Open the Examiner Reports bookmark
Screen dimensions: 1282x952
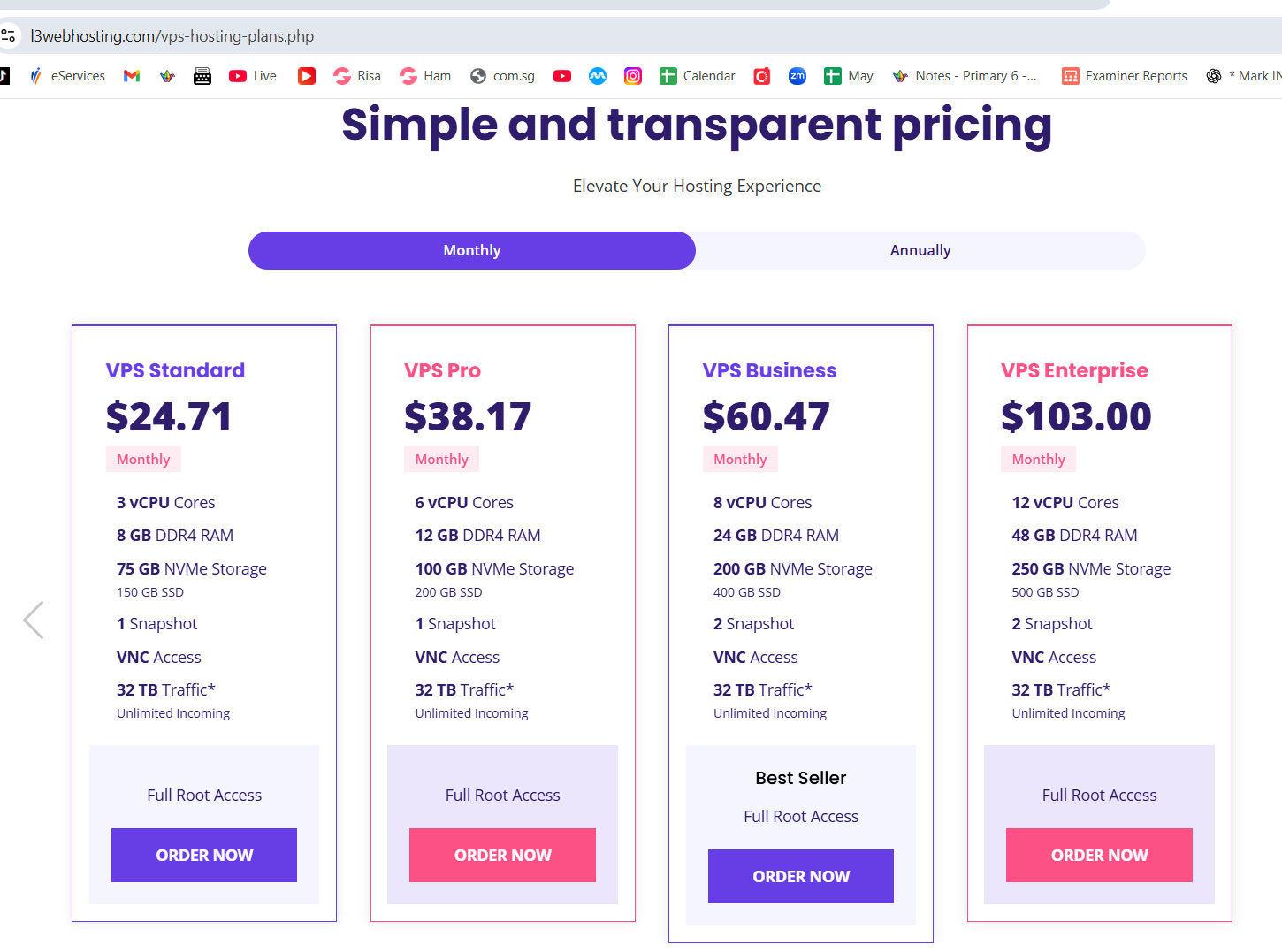(x=1125, y=76)
